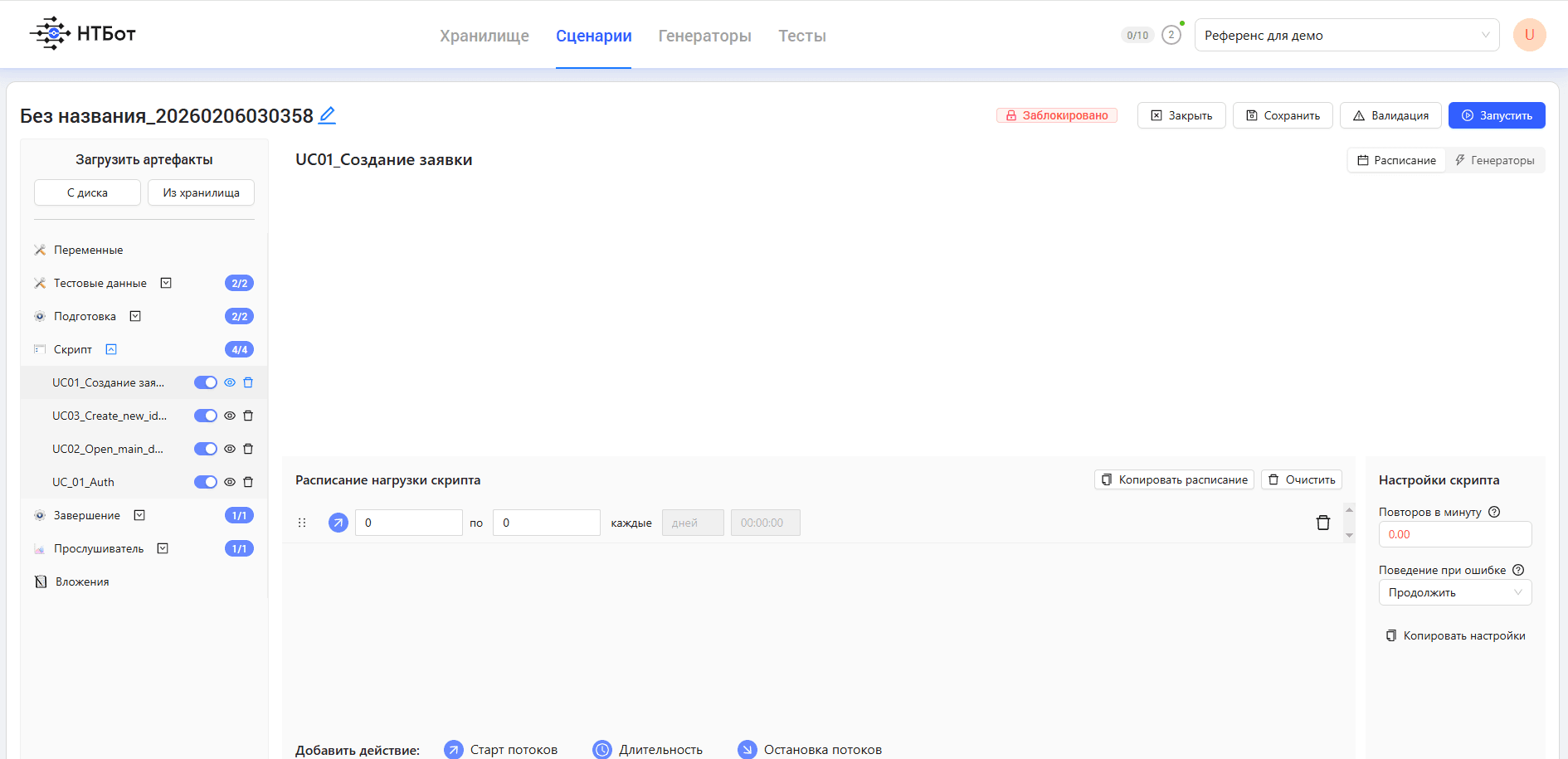
Task: Click the notification counter circle showing 2
Action: (1171, 35)
